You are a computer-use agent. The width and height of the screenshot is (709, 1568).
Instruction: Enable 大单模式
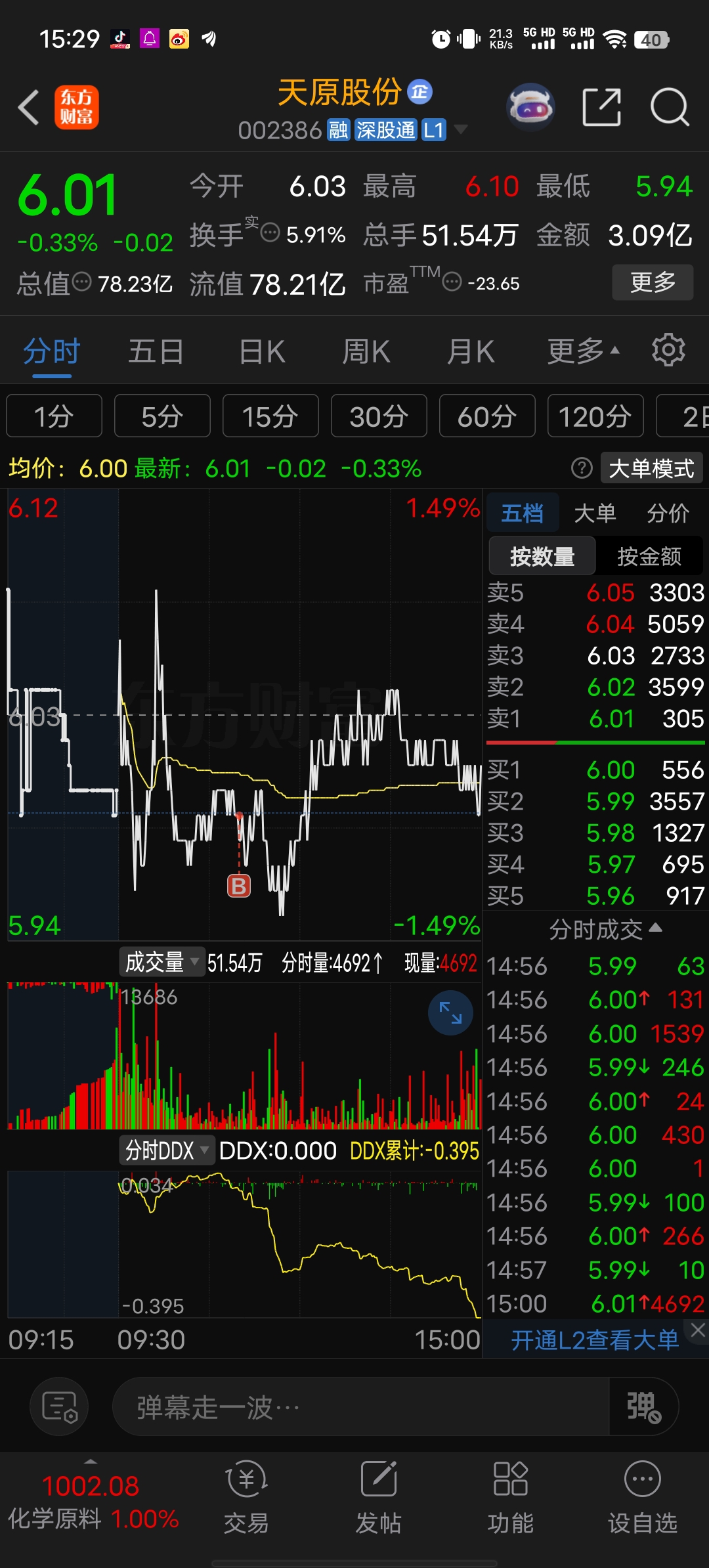click(651, 468)
